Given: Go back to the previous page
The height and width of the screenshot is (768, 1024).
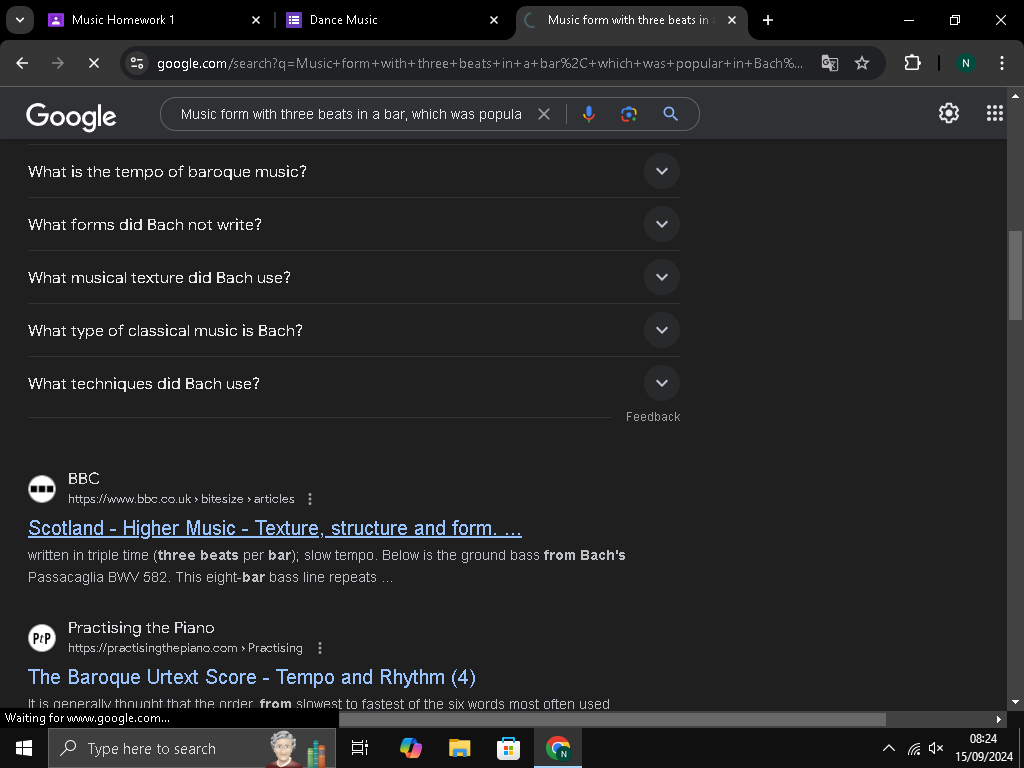Looking at the screenshot, I should pyautogui.click(x=22, y=63).
